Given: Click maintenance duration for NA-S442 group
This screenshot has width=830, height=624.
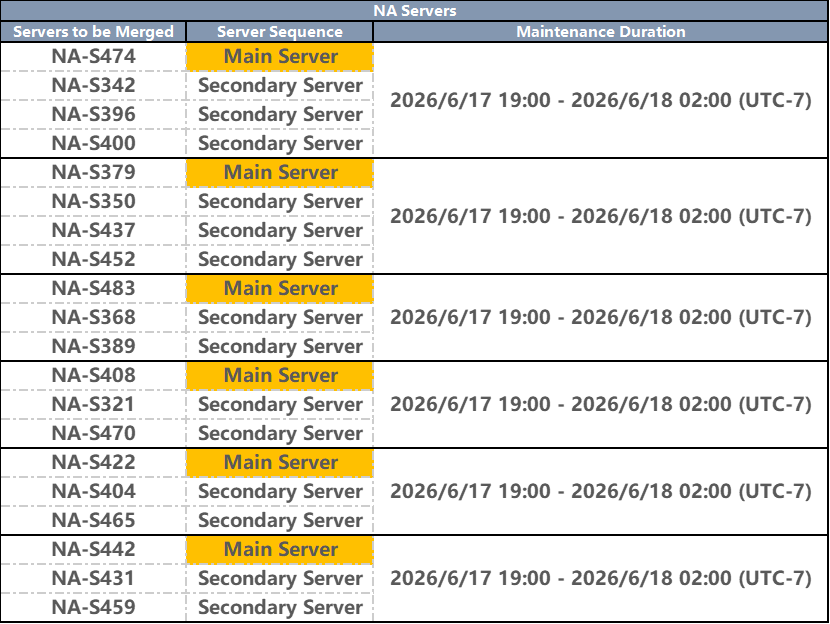Looking at the screenshot, I should [x=601, y=578].
